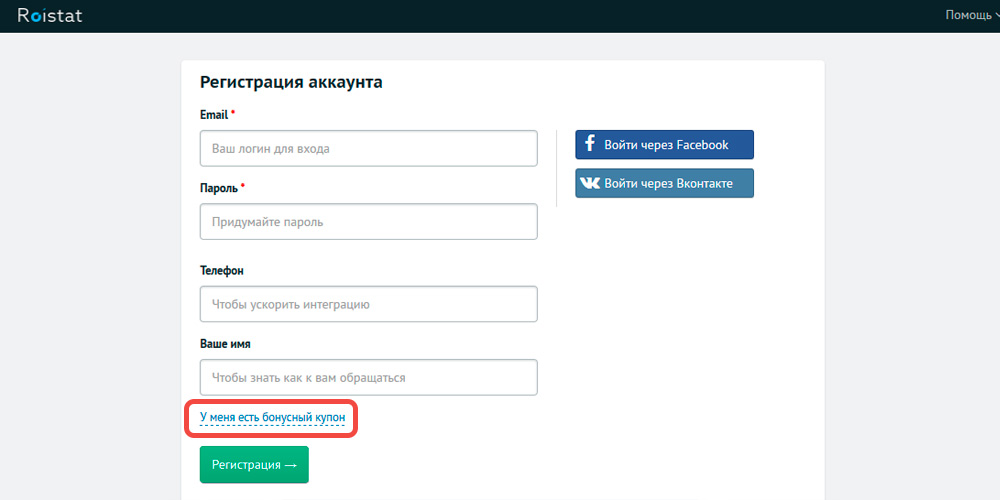Click the Пароль password field
Screen dimensions: 1000x500
click(369, 221)
